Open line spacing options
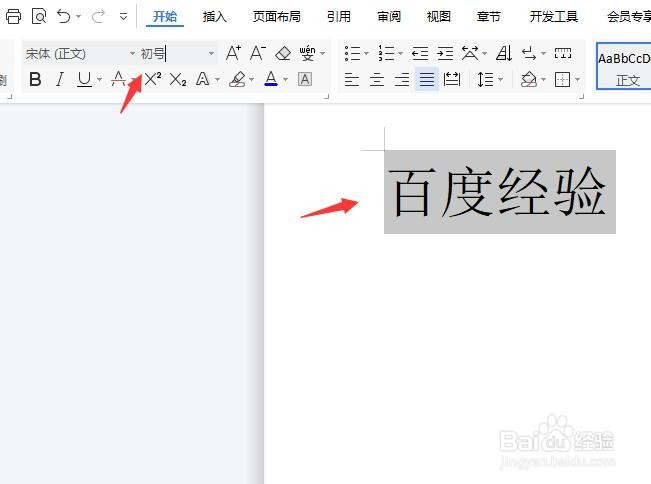The width and height of the screenshot is (651, 484). pos(485,79)
